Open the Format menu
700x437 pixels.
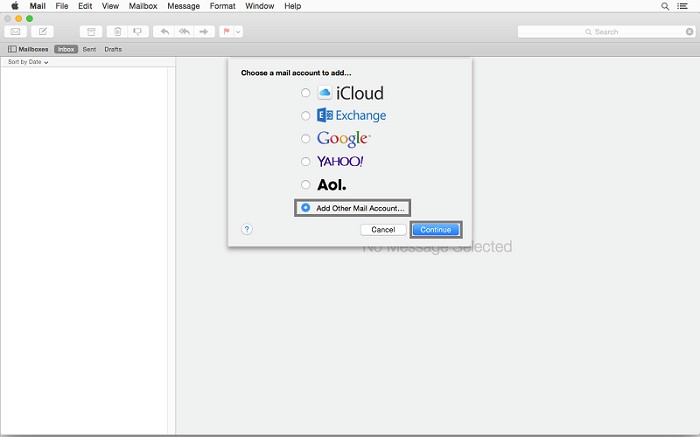tap(222, 6)
